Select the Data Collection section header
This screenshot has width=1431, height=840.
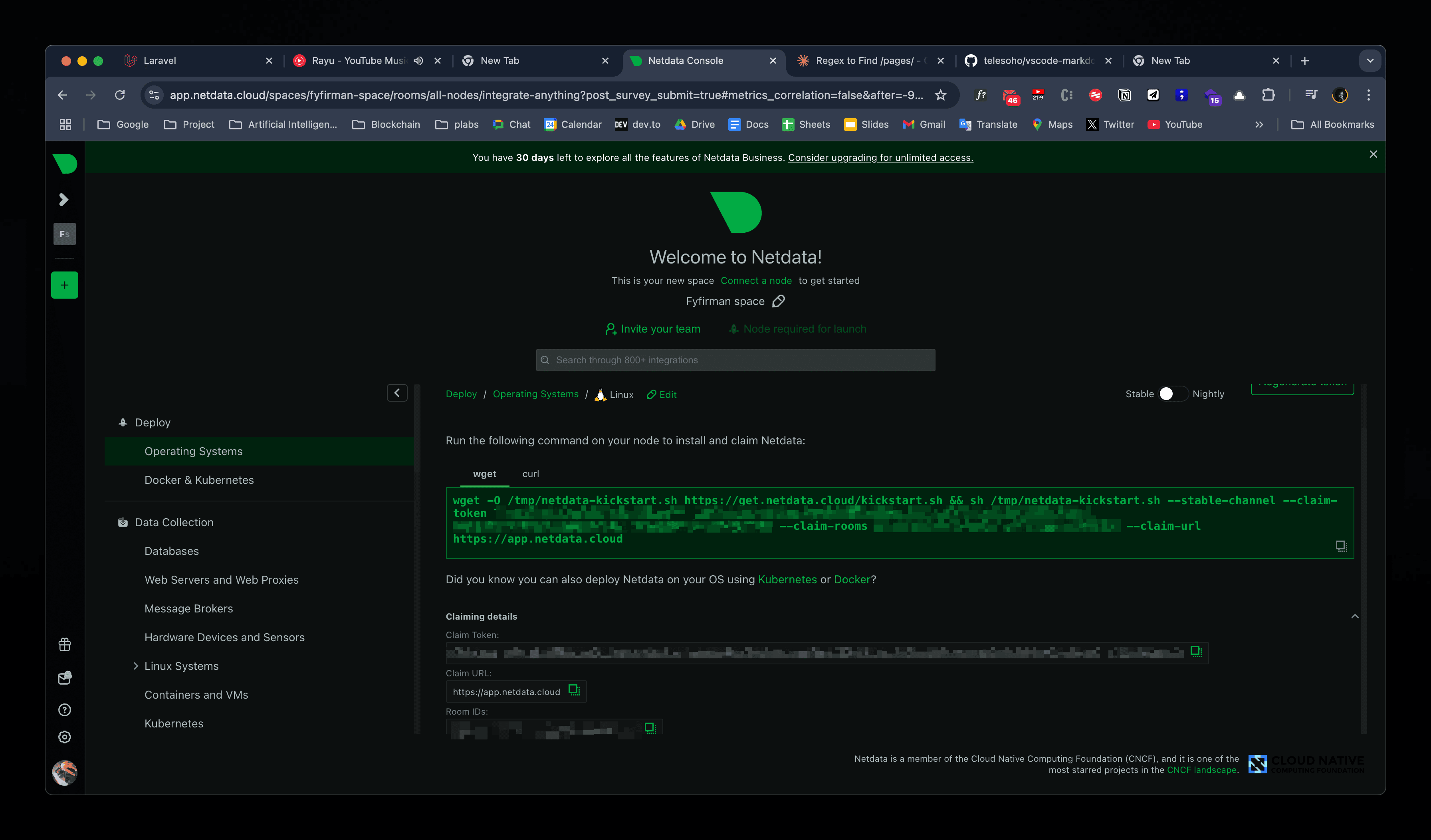[x=166, y=522]
